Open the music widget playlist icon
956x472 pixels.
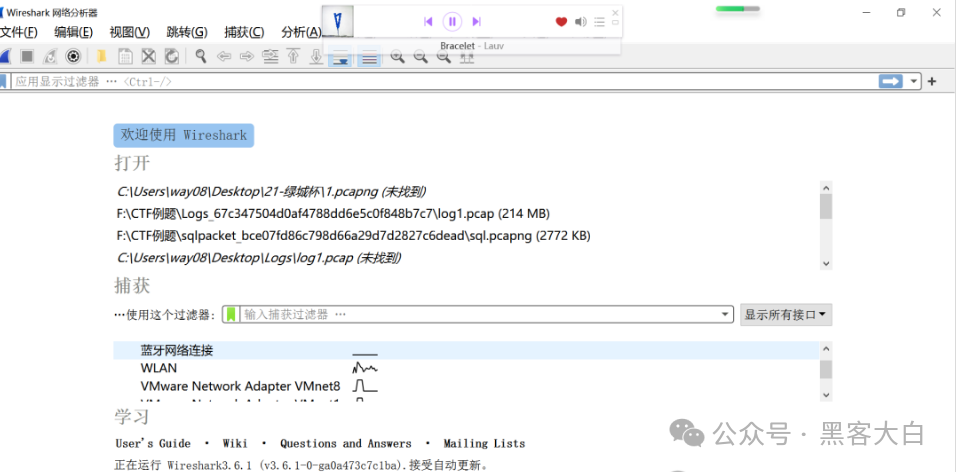599,22
